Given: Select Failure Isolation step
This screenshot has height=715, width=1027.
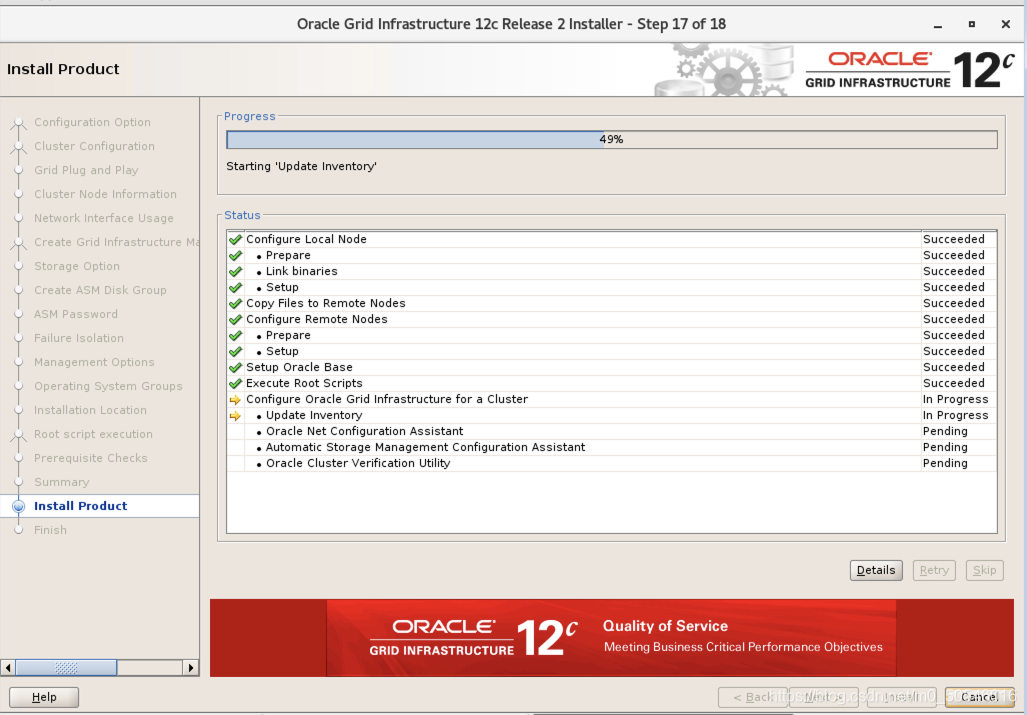Looking at the screenshot, I should pos(79,339).
